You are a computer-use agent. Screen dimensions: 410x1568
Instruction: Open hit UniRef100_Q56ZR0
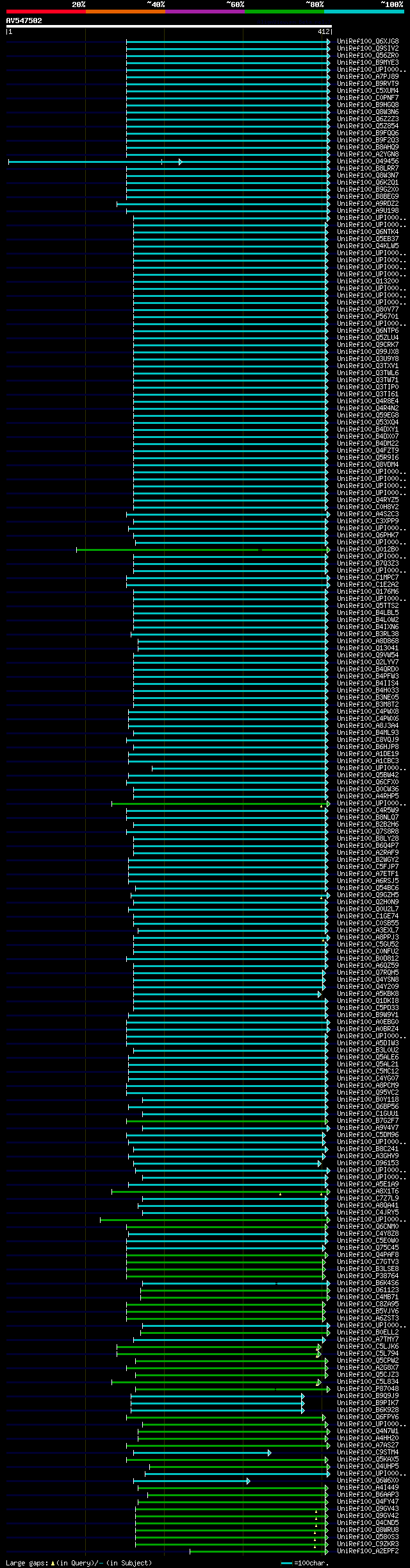click(x=368, y=56)
